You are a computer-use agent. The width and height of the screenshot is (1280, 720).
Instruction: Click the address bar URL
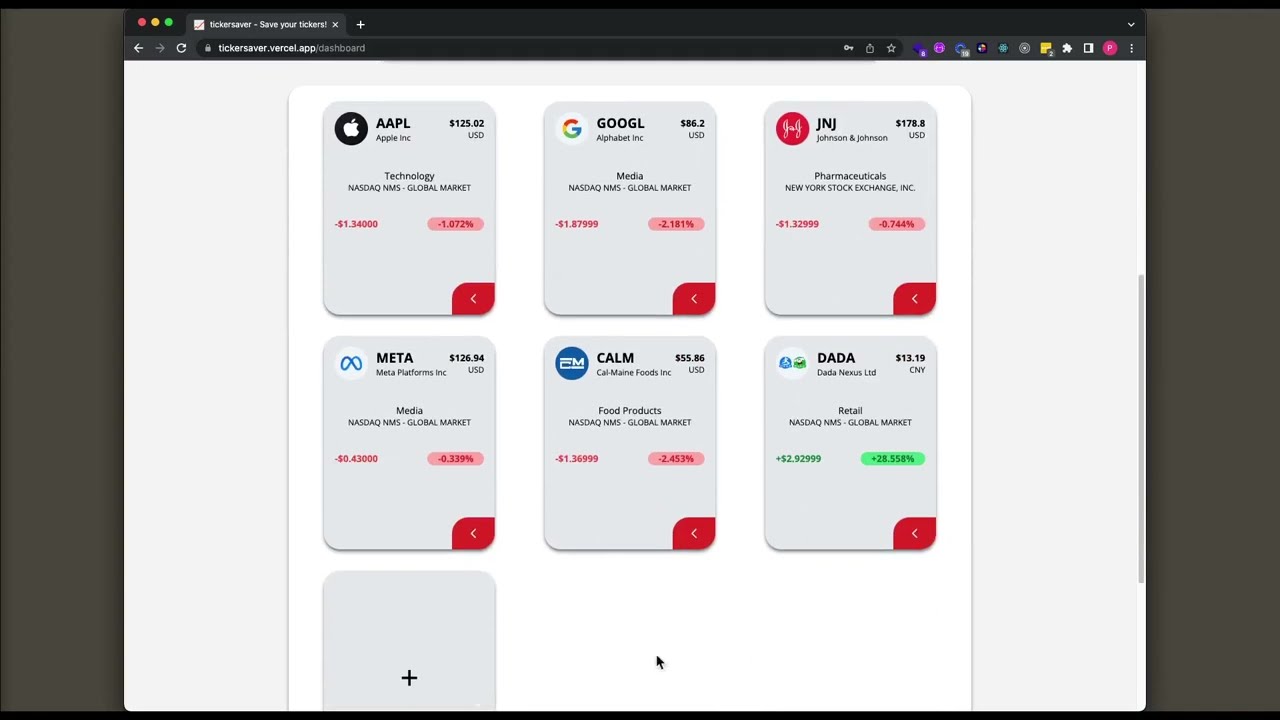[x=291, y=48]
